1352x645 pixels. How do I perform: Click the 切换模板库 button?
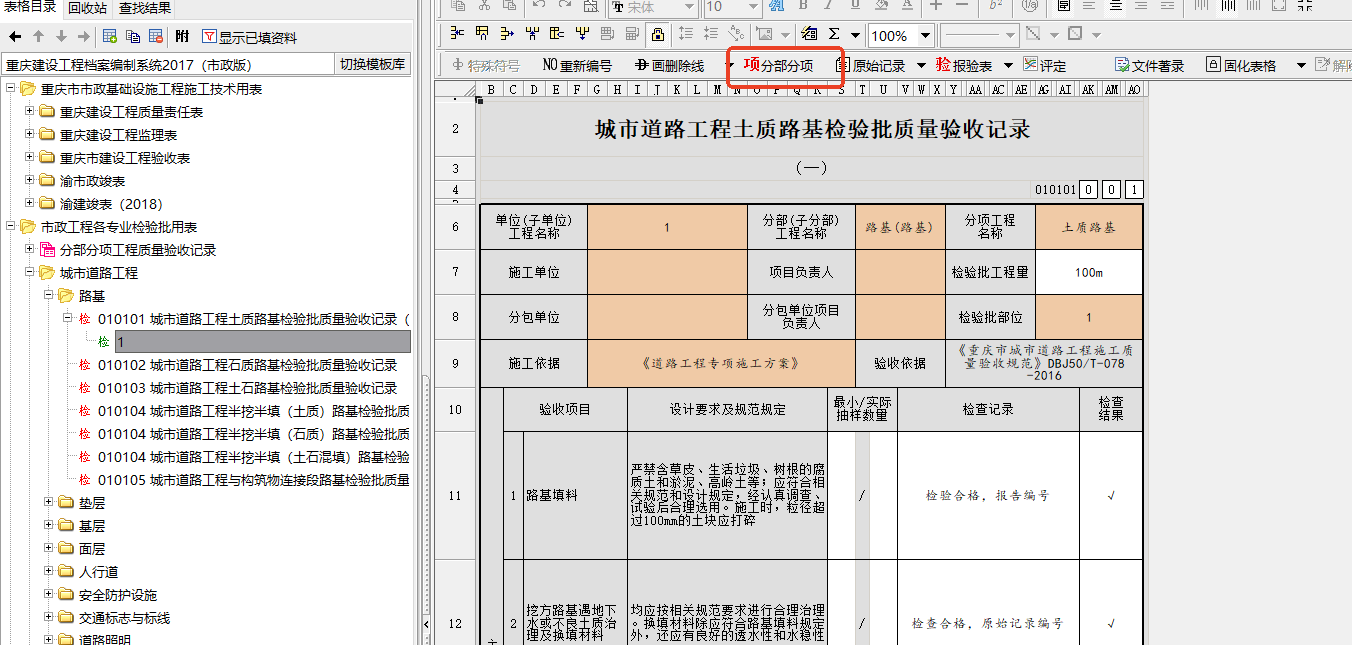372,64
